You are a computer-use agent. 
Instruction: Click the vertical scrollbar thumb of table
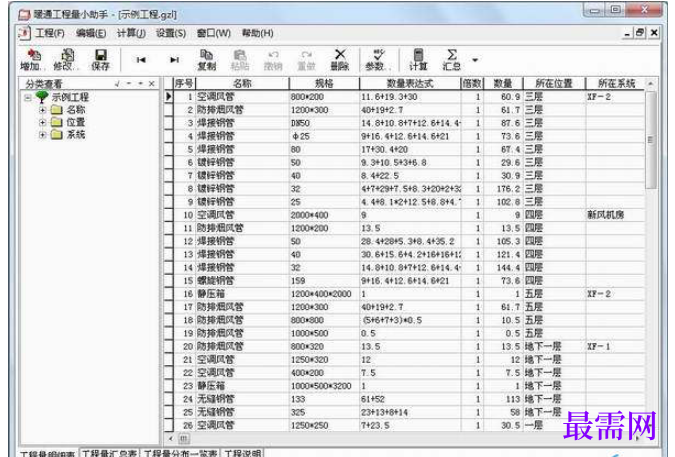pos(650,139)
